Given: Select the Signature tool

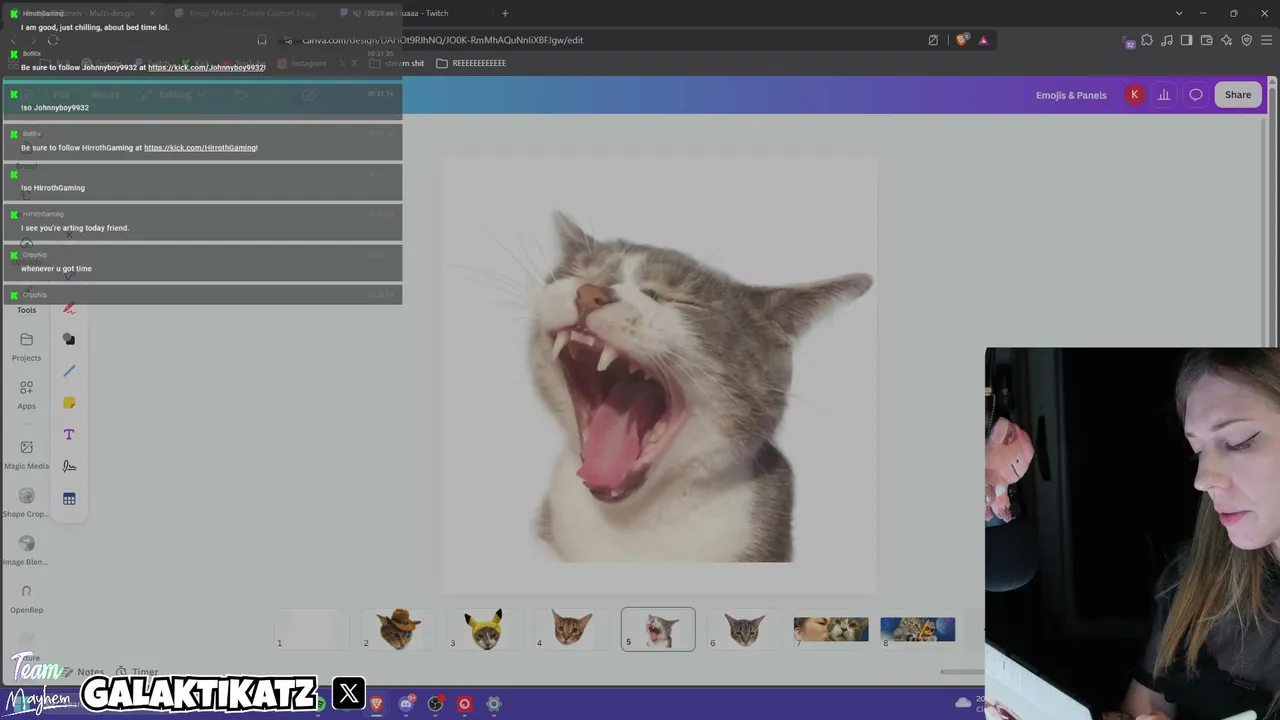Looking at the screenshot, I should 69,466.
